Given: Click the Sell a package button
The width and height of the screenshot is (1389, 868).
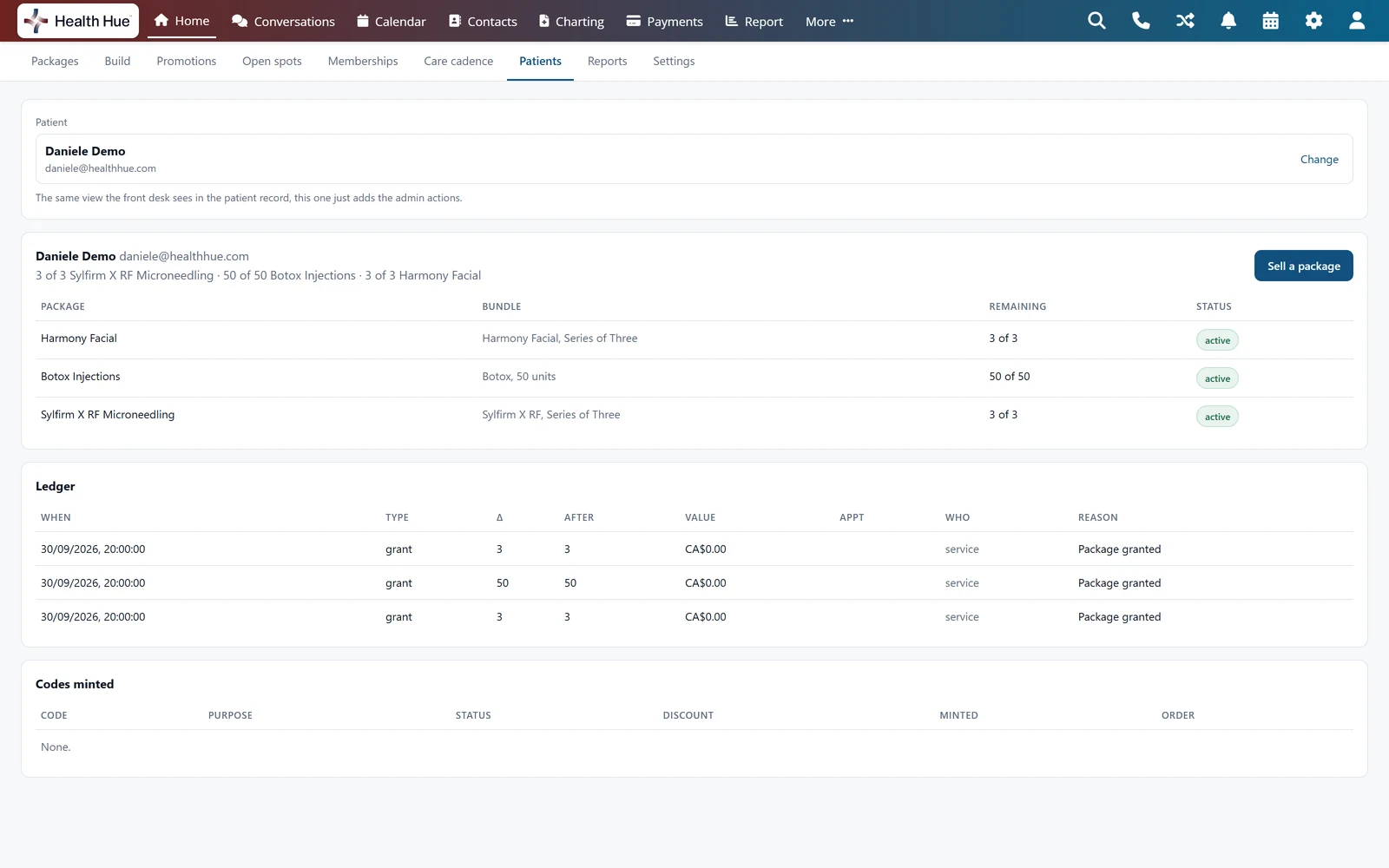Looking at the screenshot, I should pos(1303,266).
